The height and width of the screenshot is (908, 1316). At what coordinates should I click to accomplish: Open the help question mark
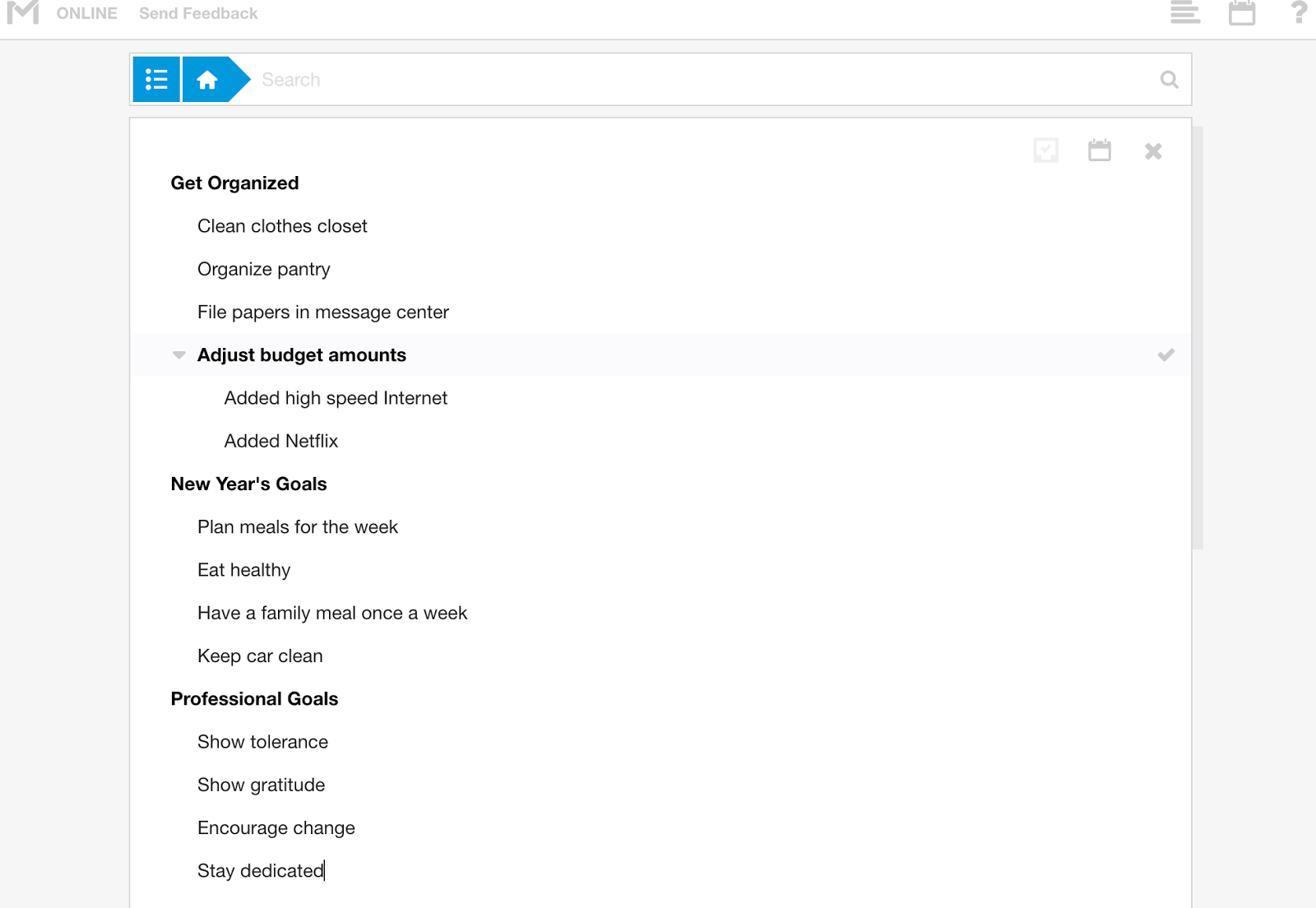point(1299,12)
